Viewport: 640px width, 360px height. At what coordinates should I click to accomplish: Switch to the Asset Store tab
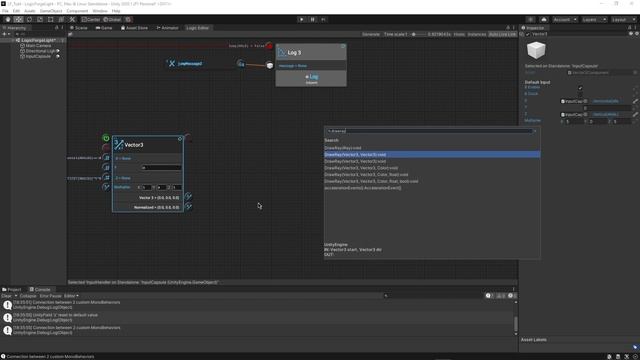point(134,28)
